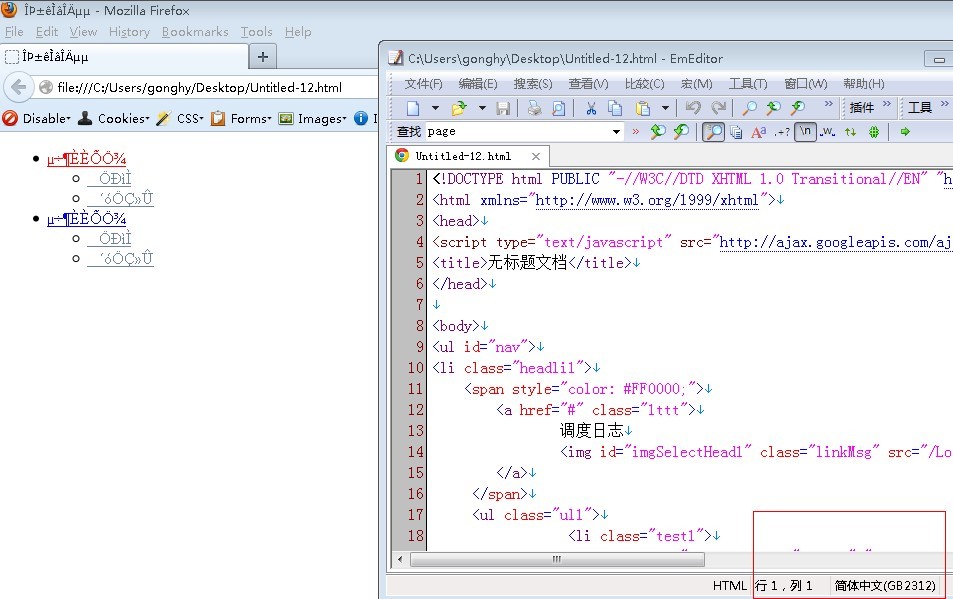Click the Find magnifier icon in main toolbar
953x599 pixels.
pos(749,108)
